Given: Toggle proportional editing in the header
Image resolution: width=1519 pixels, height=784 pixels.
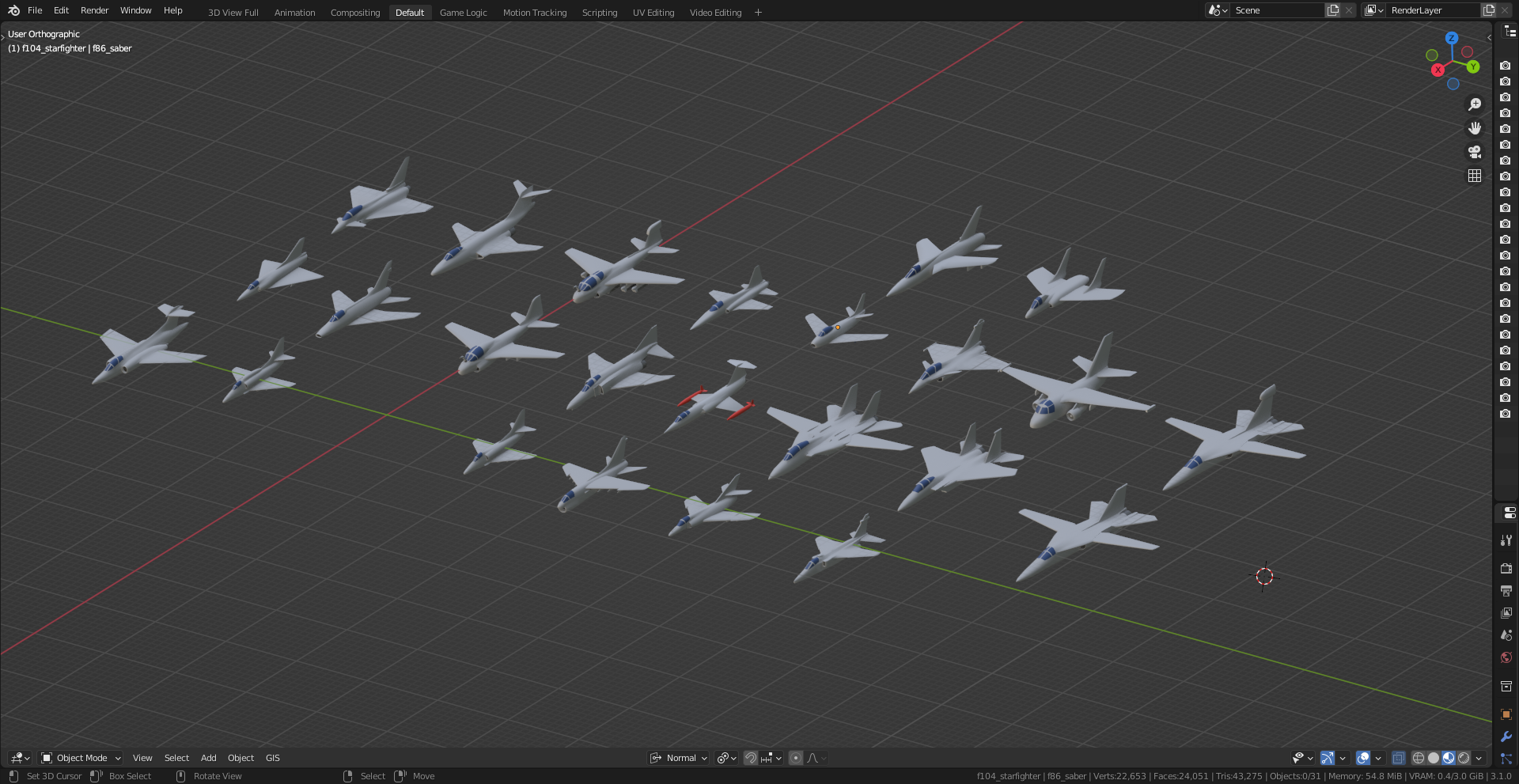Looking at the screenshot, I should click(x=795, y=758).
